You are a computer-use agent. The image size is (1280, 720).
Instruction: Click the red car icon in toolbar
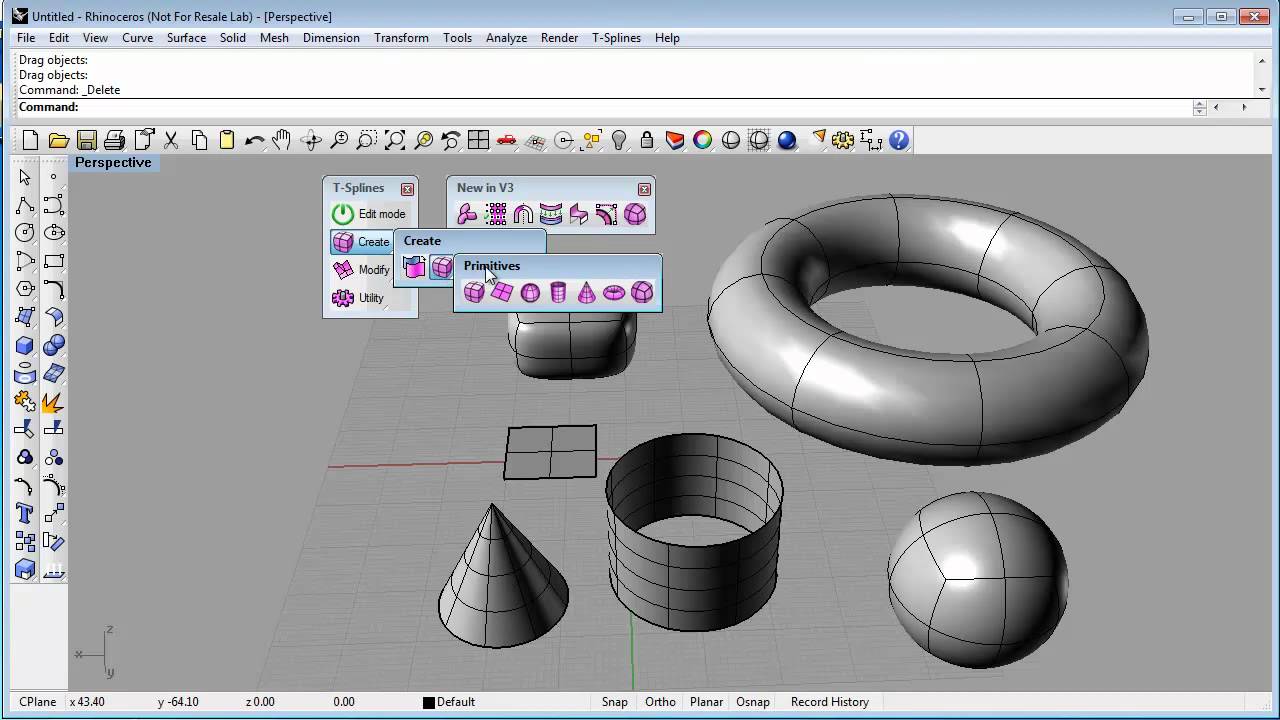pyautogui.click(x=506, y=140)
